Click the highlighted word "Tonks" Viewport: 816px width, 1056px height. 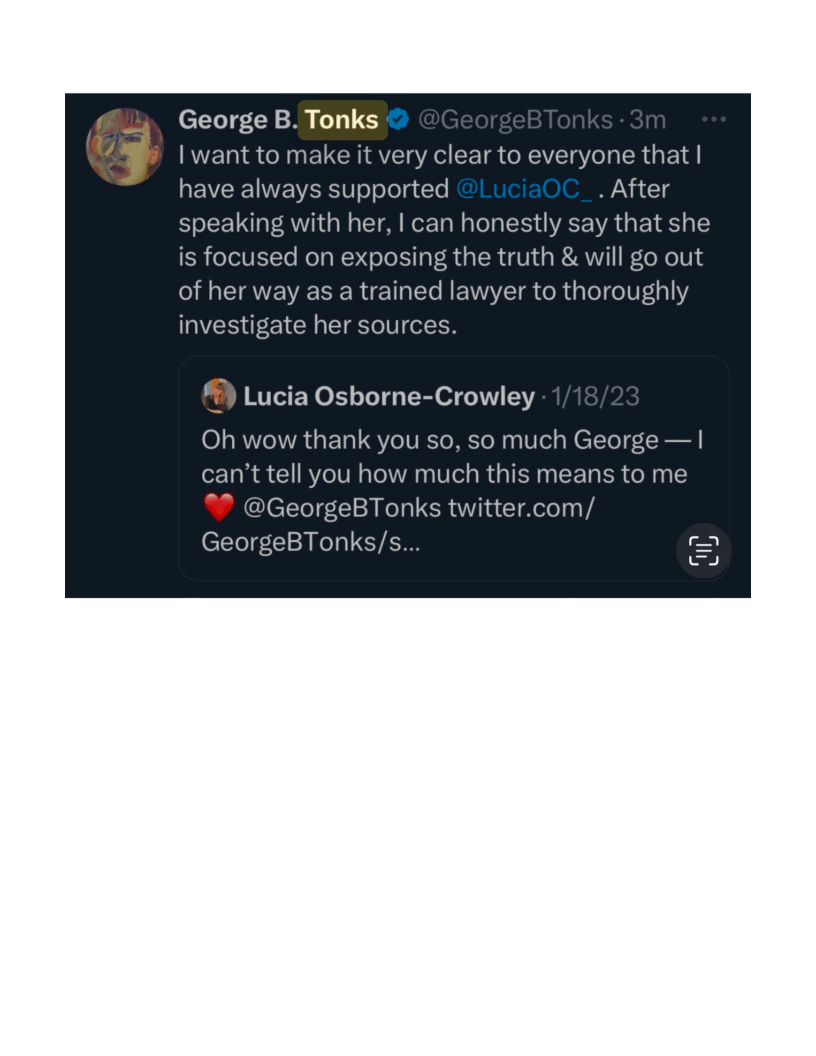coord(342,120)
